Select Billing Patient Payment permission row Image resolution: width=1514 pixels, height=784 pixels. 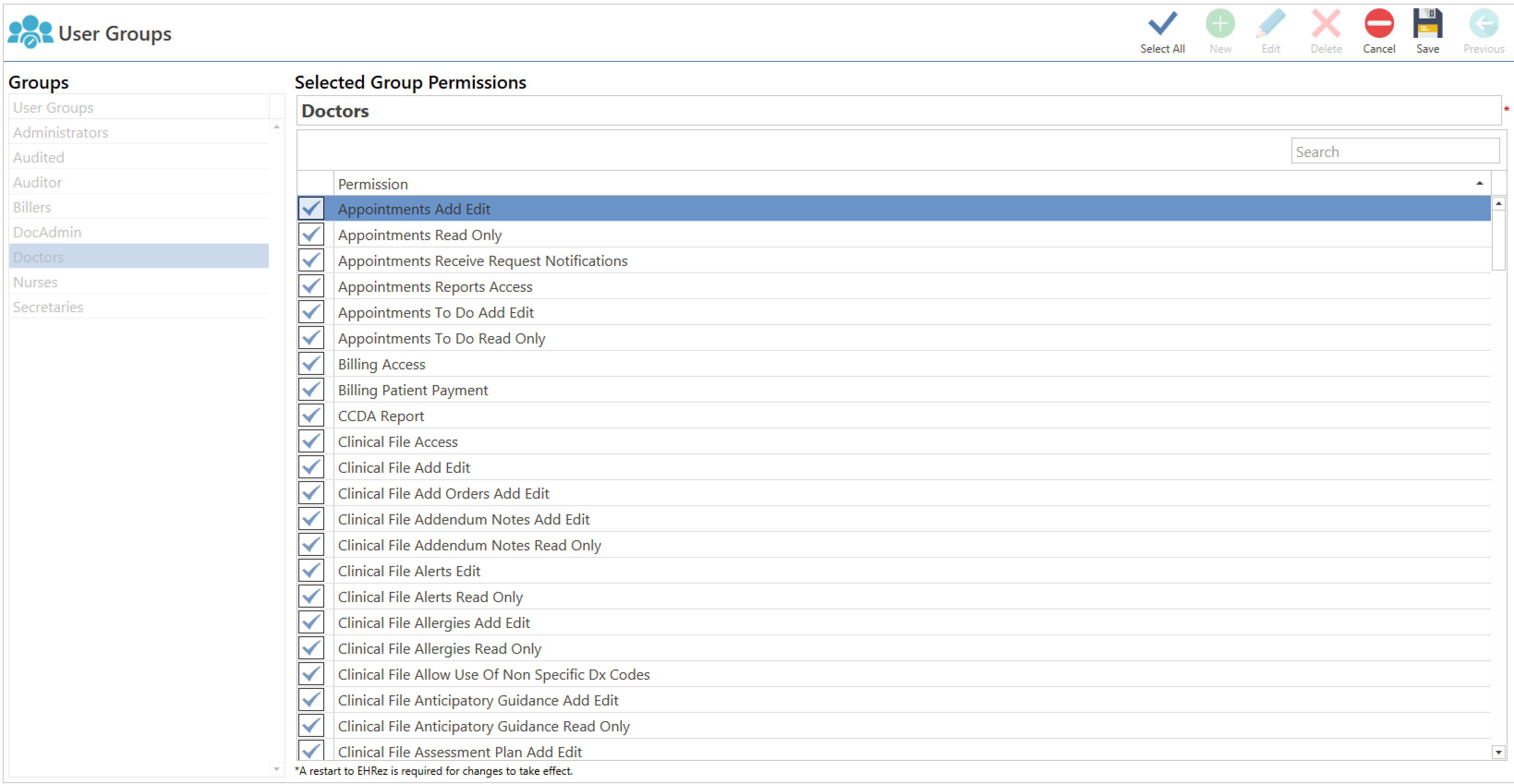click(412, 390)
